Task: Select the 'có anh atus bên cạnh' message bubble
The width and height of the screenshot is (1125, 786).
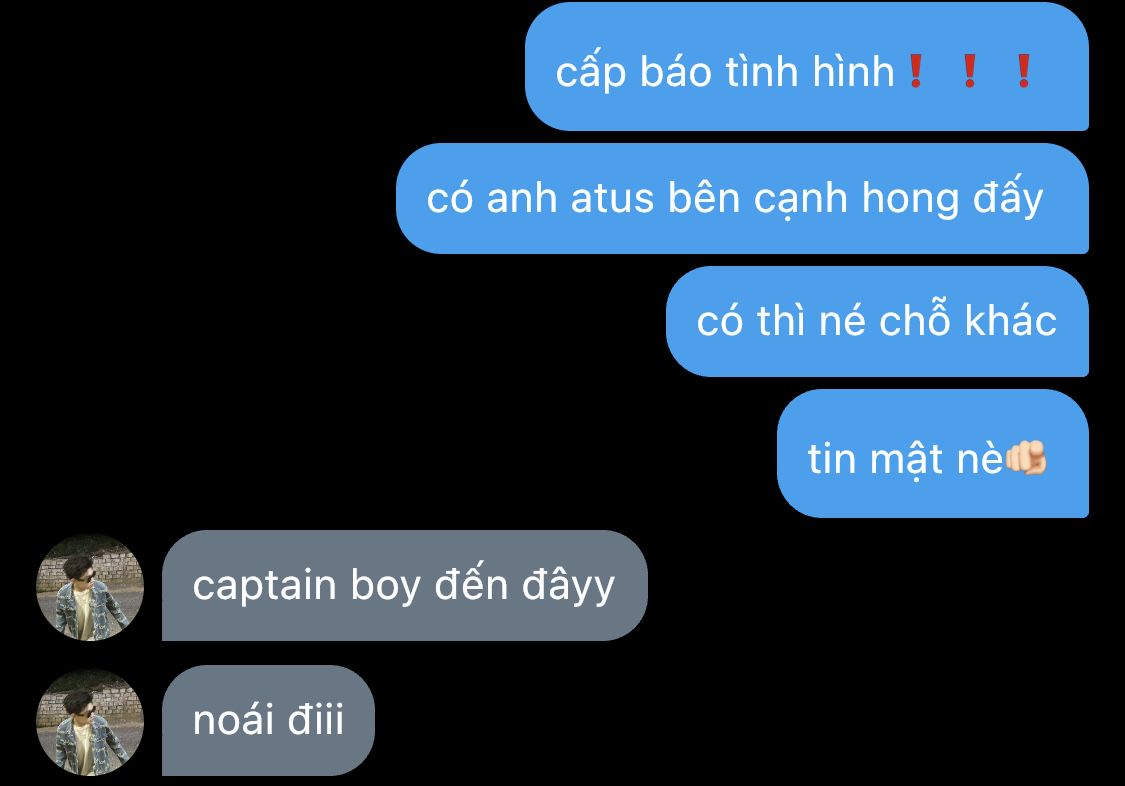Action: coord(742,199)
